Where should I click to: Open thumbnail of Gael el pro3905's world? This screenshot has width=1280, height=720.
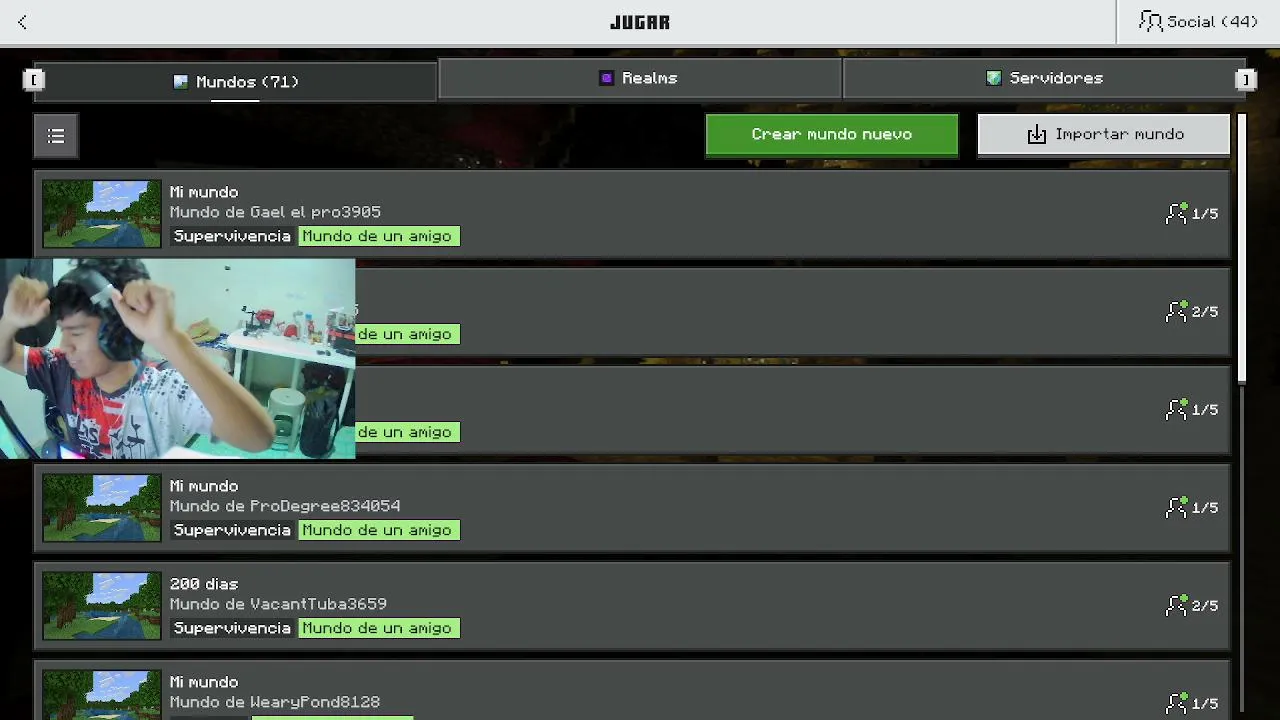[101, 213]
